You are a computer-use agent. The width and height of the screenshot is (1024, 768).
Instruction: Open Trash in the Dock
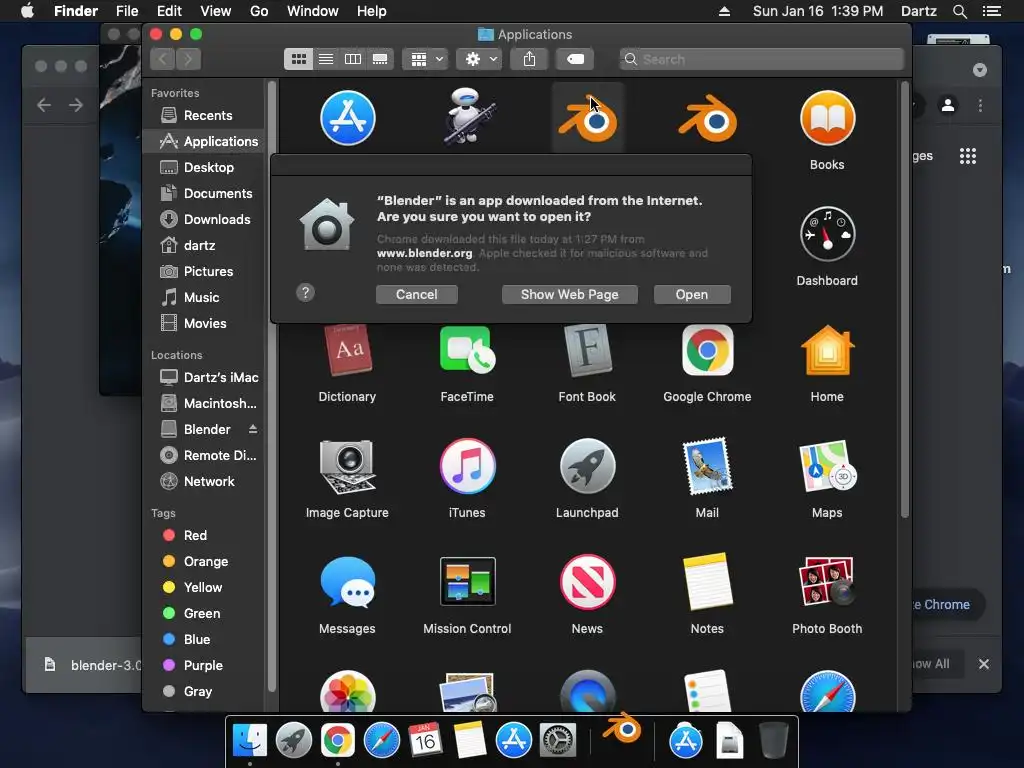tap(774, 741)
